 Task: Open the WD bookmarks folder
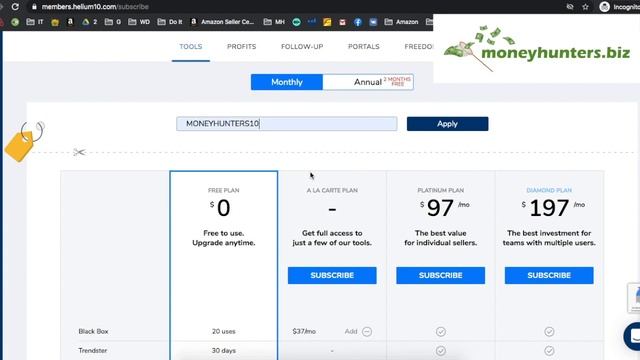(139, 22)
